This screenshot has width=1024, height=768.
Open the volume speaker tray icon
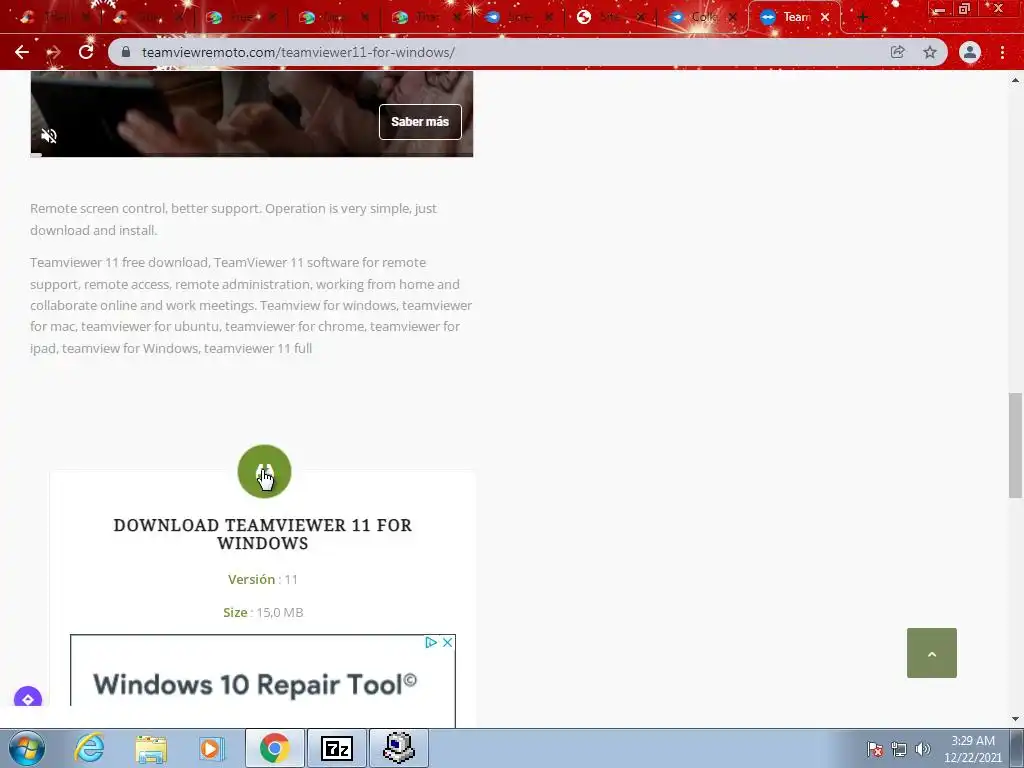923,749
